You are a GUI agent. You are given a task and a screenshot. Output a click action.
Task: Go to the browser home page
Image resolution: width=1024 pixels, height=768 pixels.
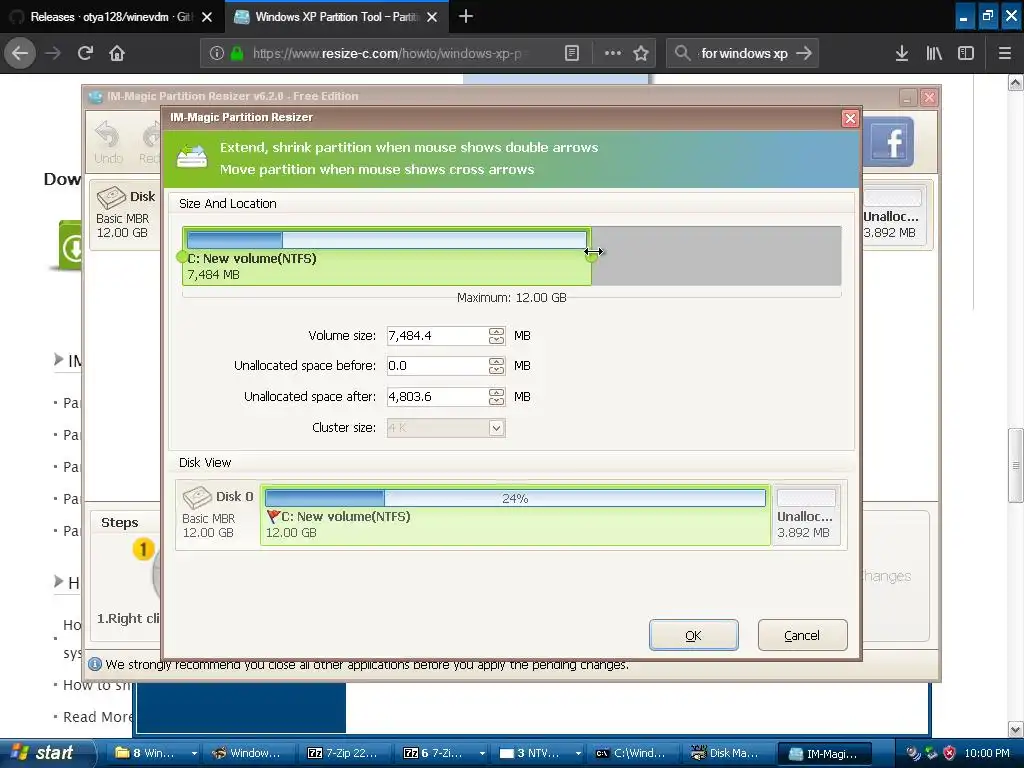point(117,53)
